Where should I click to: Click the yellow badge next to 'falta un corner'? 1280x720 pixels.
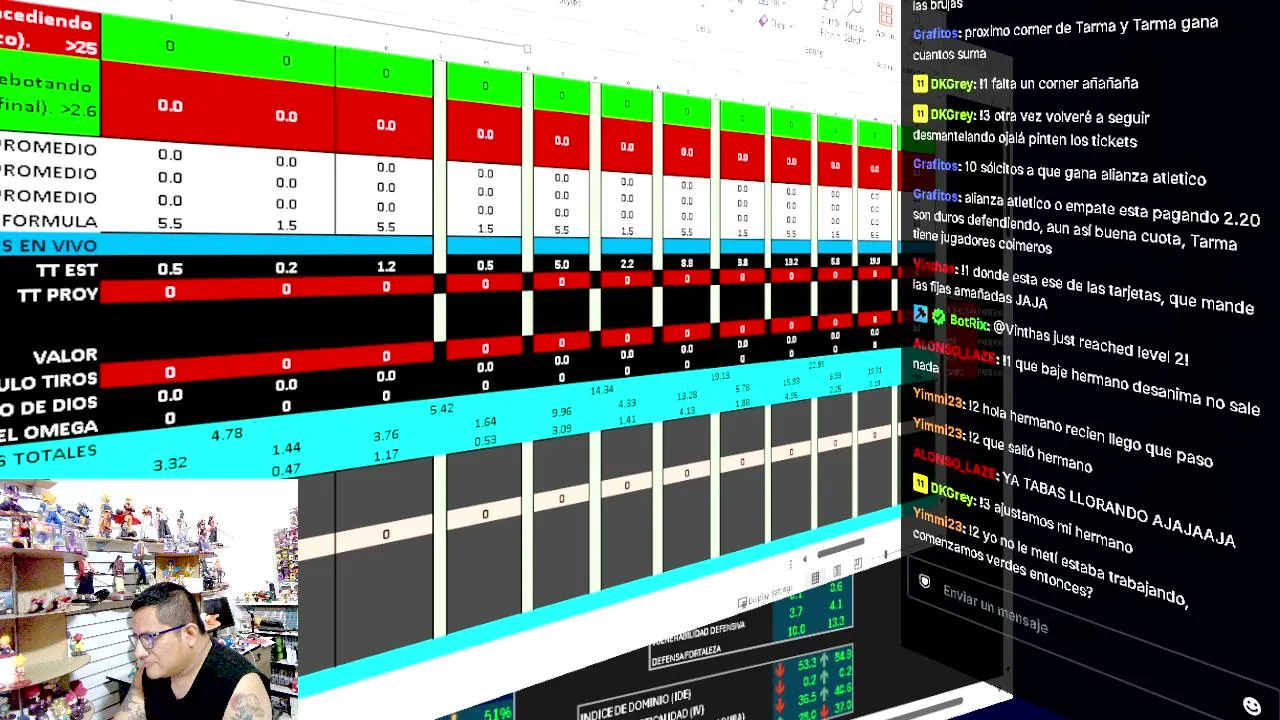pyautogui.click(x=920, y=84)
